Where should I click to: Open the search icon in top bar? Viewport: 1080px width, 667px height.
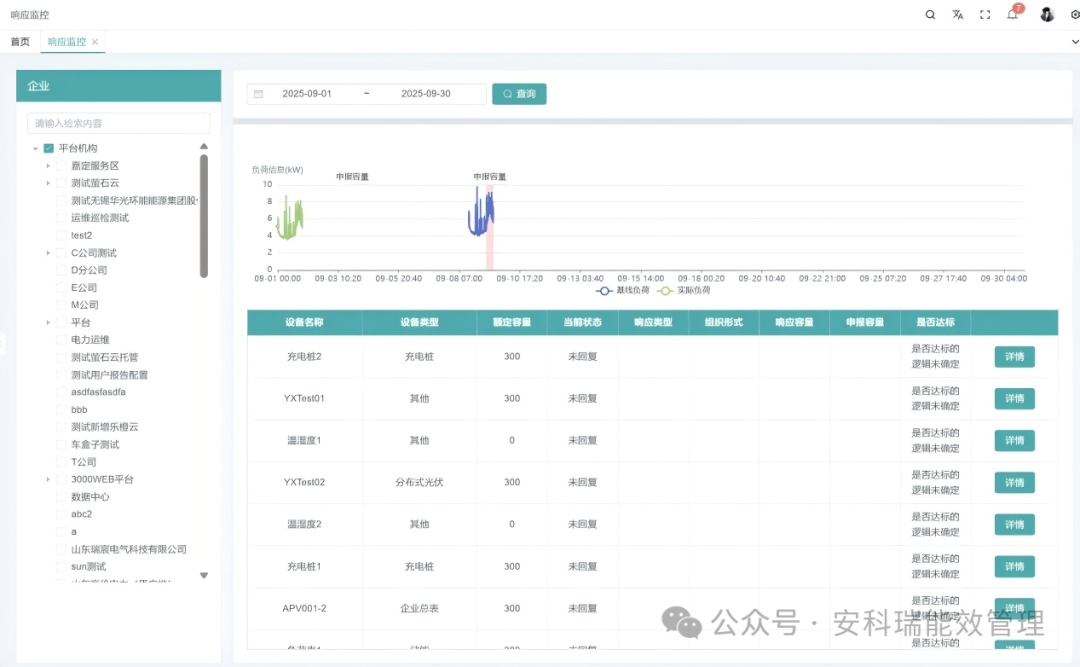930,14
